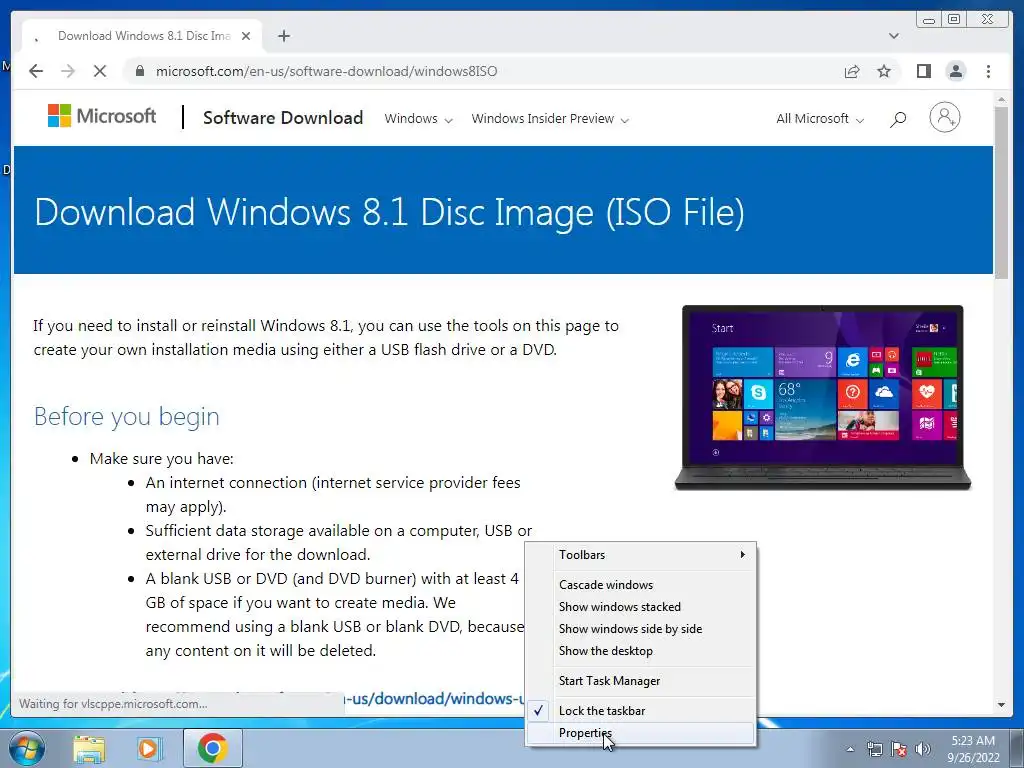Open the Software Download link
Viewport: 1024px width, 768px height.
(x=283, y=118)
